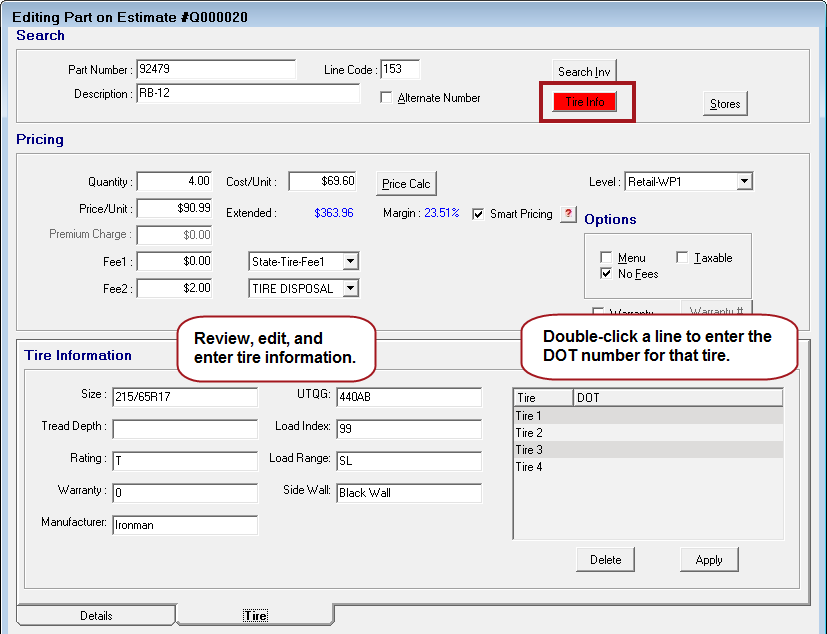Switch to the Details tab

click(95, 616)
